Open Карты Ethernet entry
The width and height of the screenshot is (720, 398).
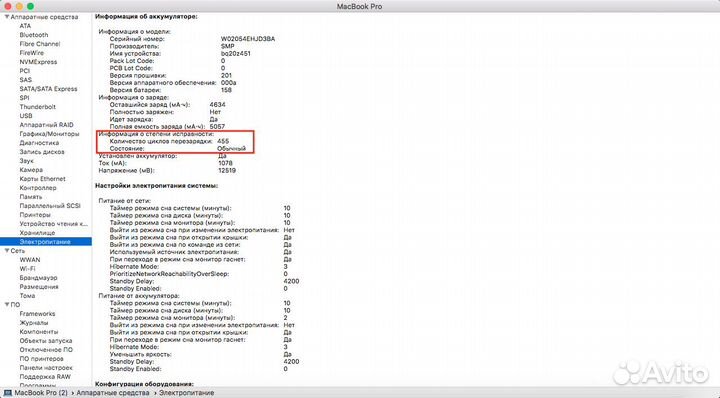(x=42, y=179)
